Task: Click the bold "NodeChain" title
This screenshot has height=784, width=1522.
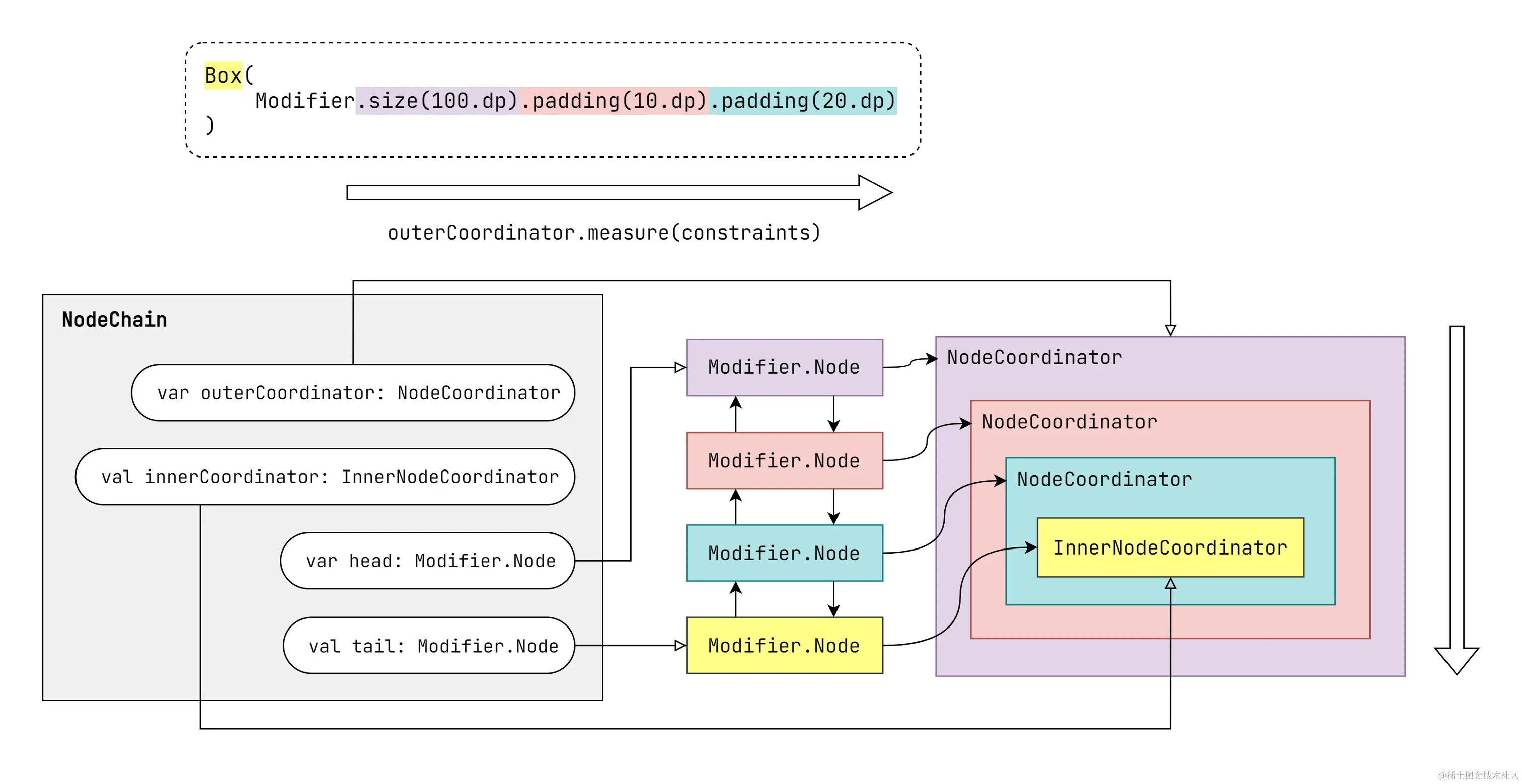Action: [x=115, y=319]
